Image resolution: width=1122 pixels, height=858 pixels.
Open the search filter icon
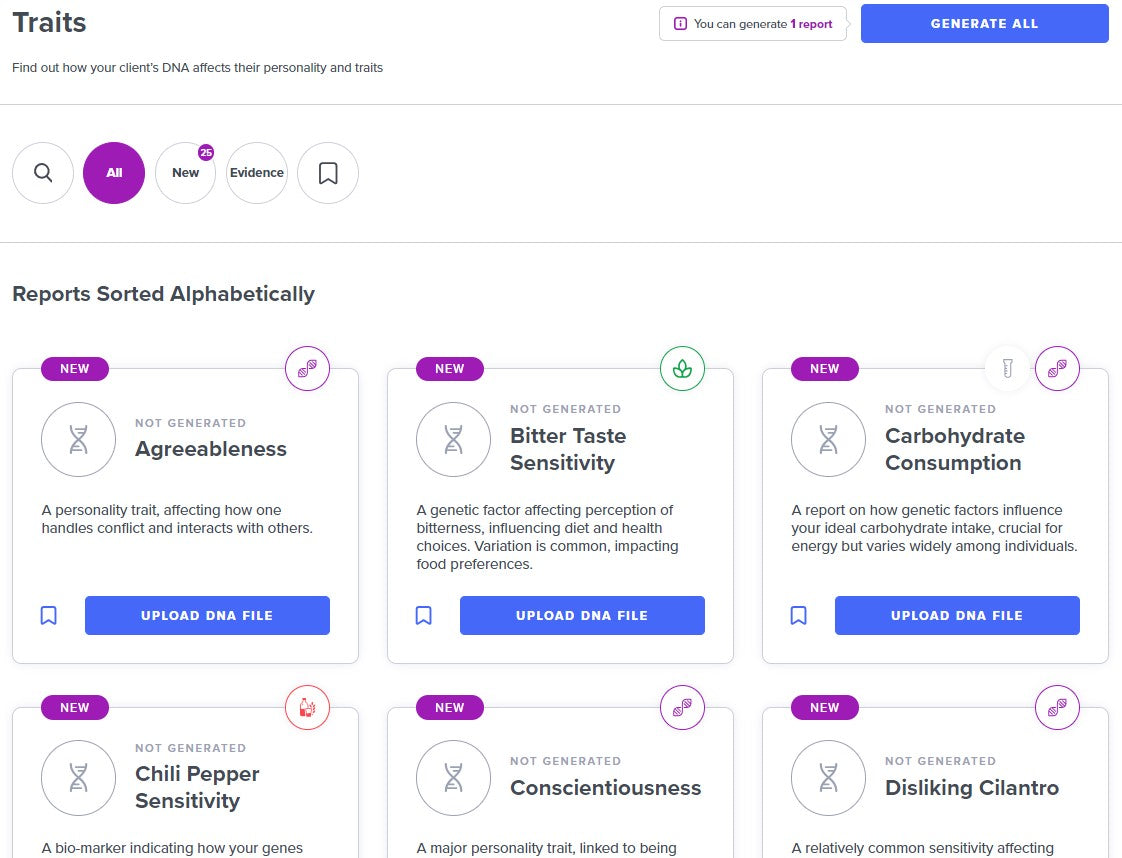(x=42, y=172)
